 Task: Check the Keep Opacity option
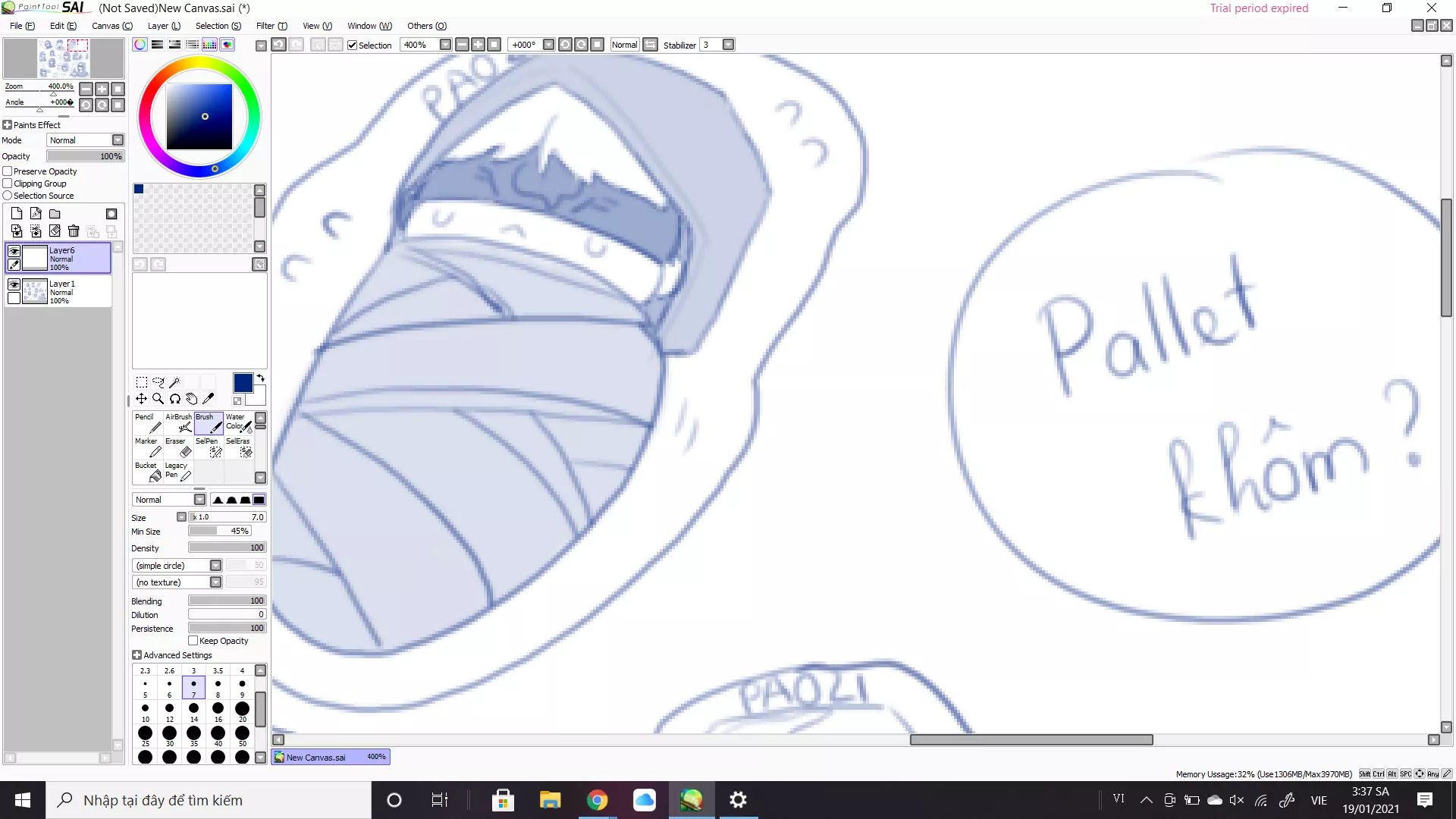pos(193,641)
